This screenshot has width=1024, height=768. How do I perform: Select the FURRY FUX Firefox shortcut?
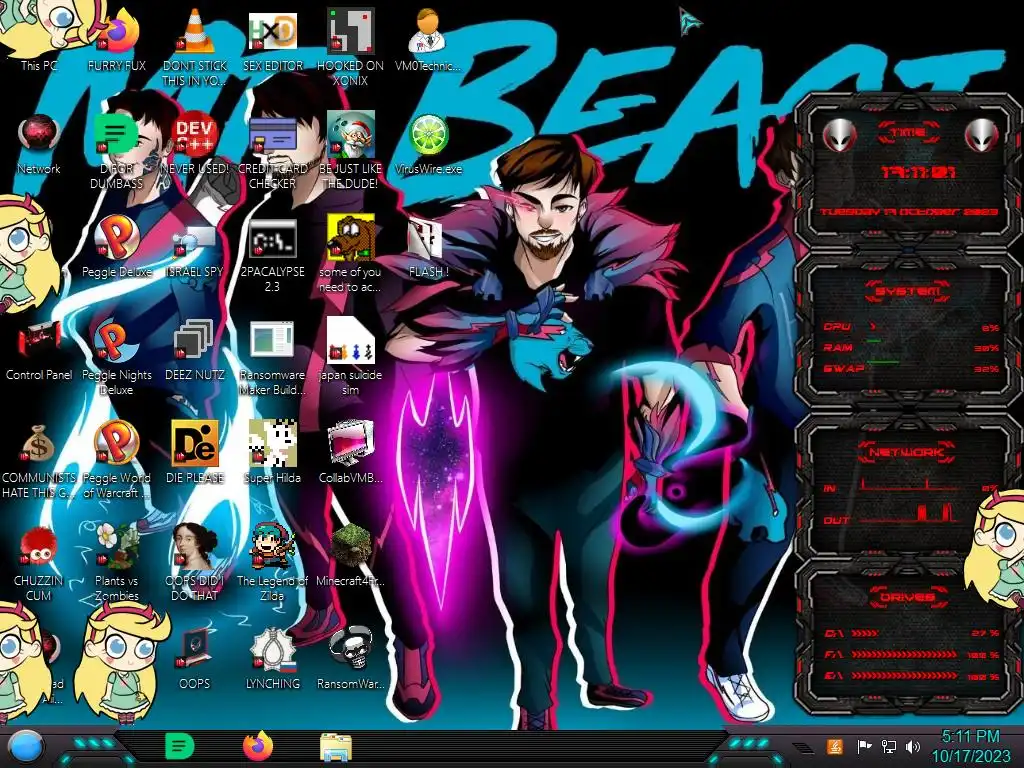[117, 39]
